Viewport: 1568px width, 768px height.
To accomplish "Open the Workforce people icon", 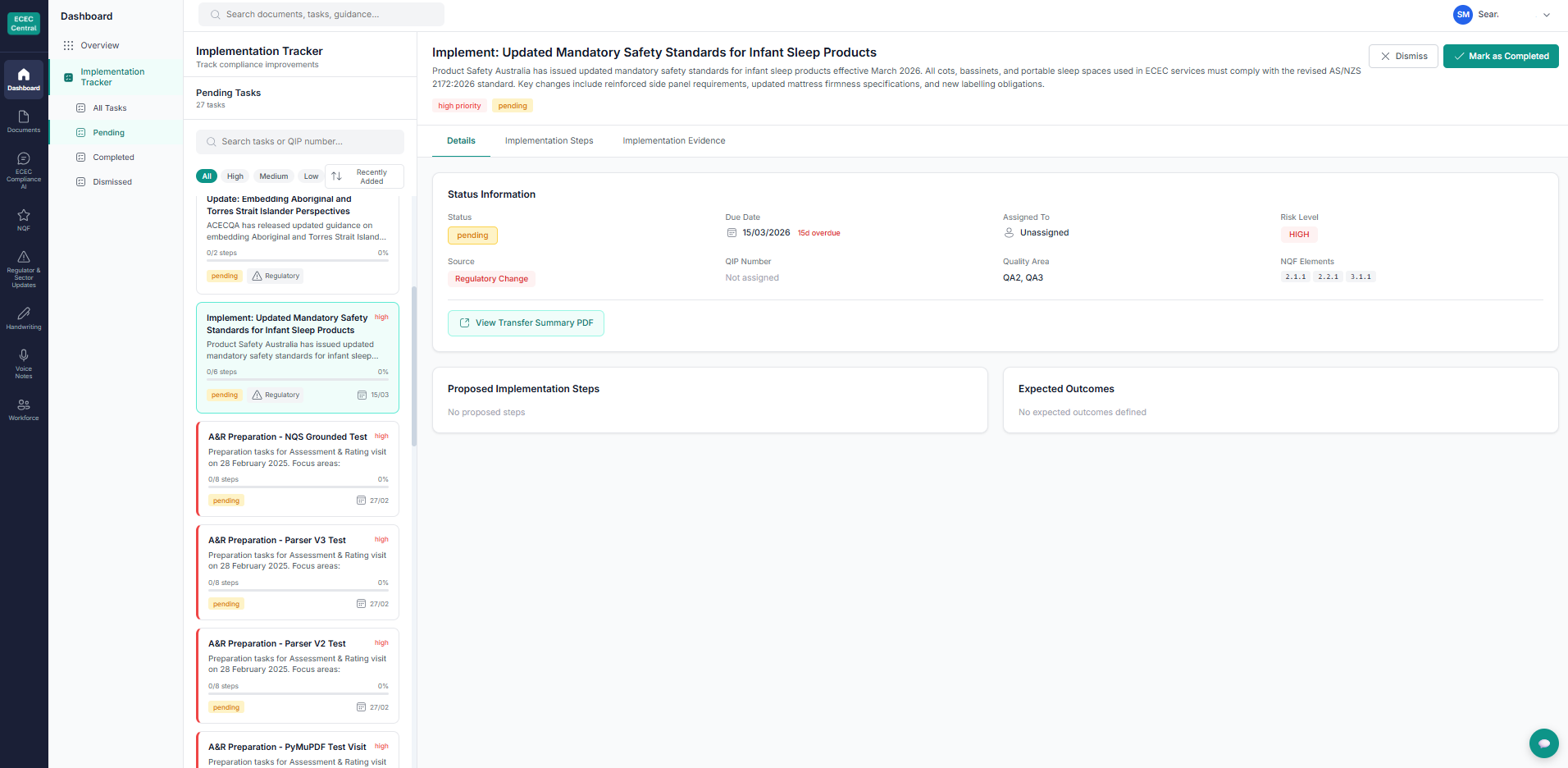I will [24, 409].
